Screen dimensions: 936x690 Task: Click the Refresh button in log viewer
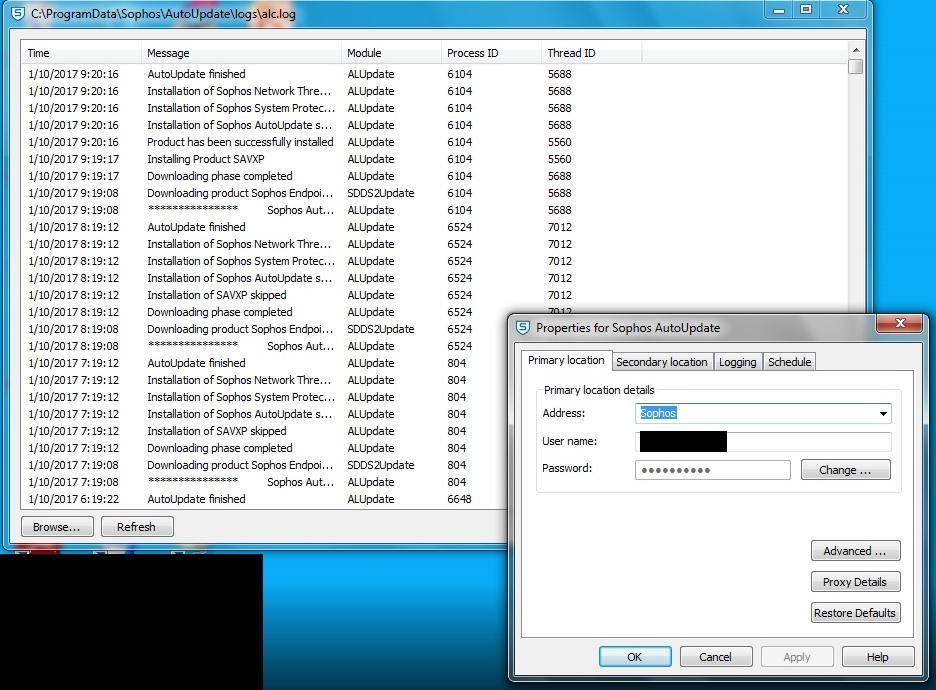tap(137, 526)
